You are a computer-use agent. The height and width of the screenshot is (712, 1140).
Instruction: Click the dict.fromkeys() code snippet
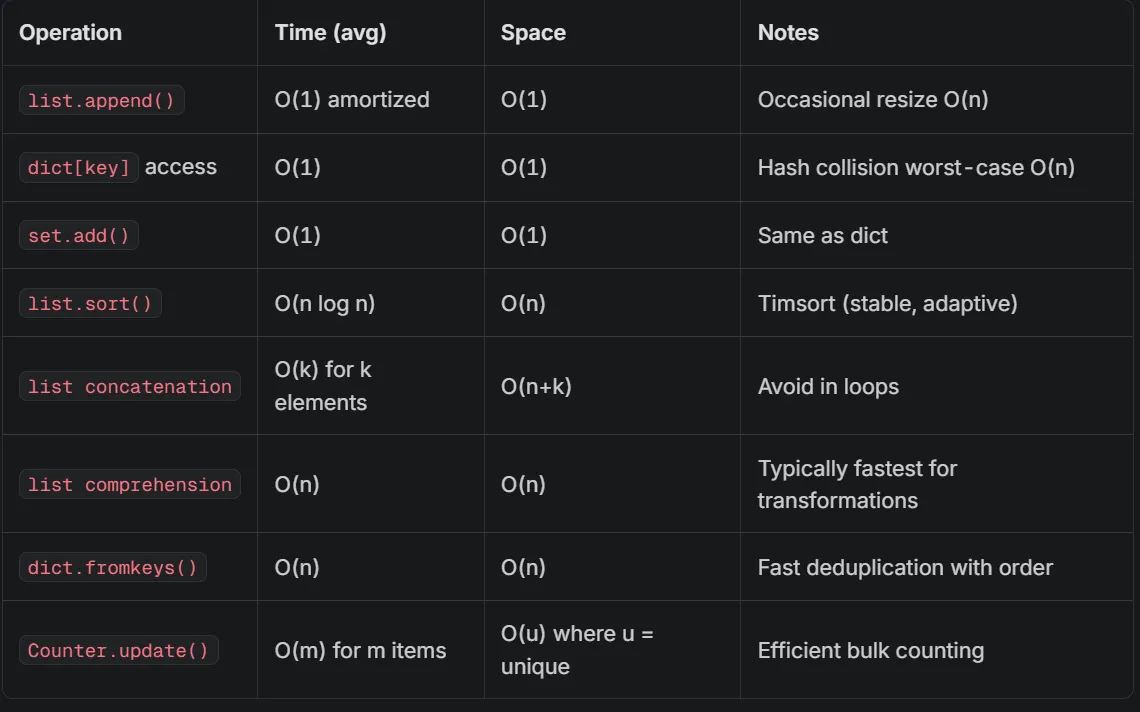(113, 567)
